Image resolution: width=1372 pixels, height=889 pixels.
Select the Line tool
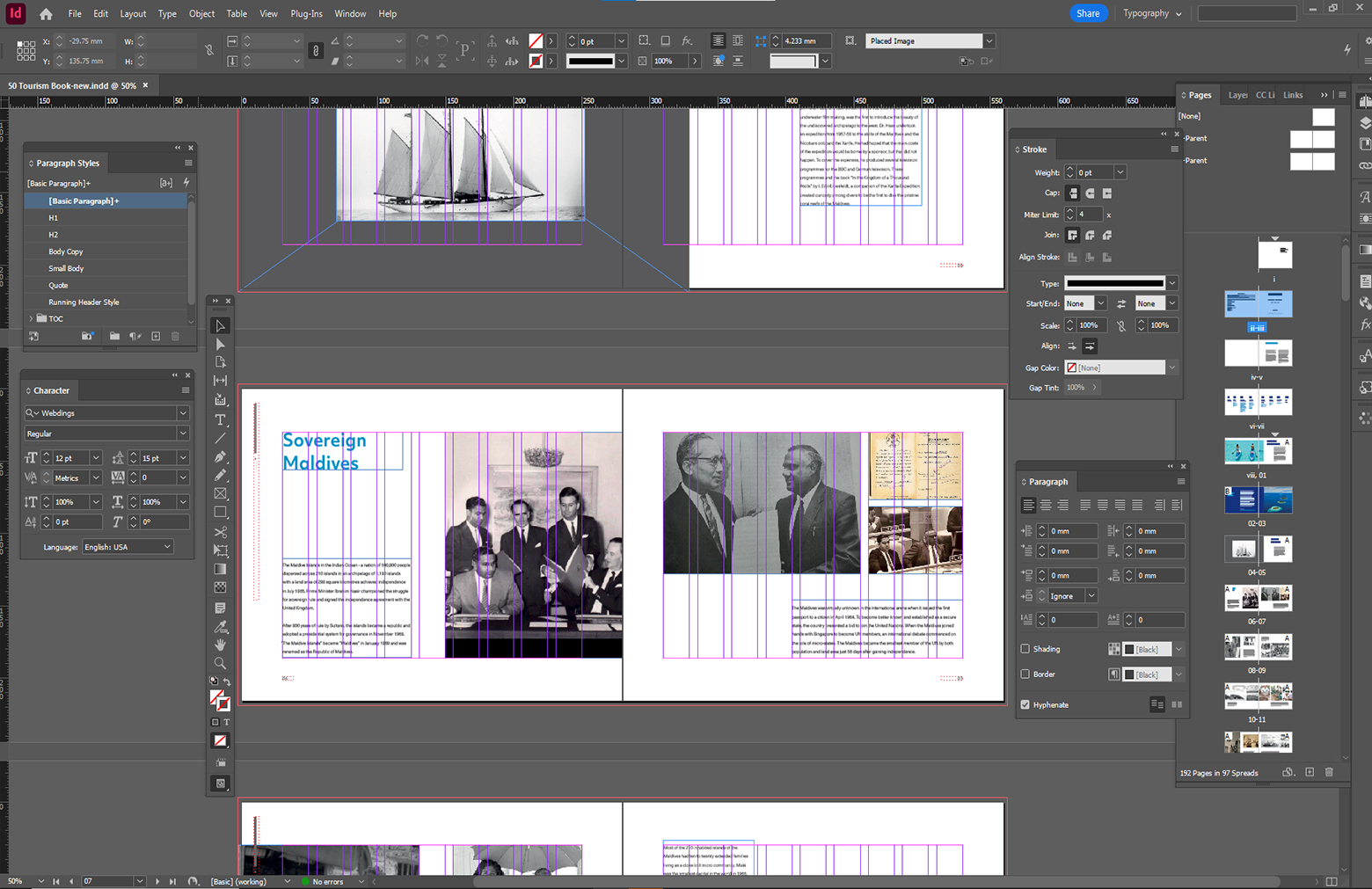221,438
